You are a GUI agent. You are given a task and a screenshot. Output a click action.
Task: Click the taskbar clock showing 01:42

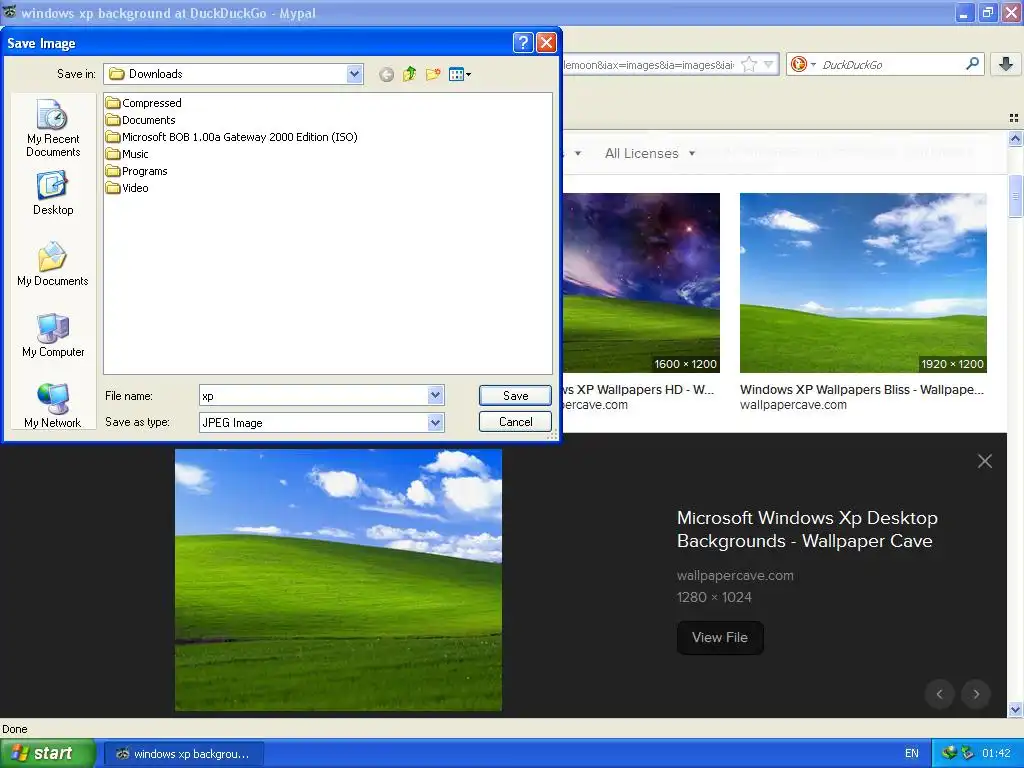[x=996, y=753]
